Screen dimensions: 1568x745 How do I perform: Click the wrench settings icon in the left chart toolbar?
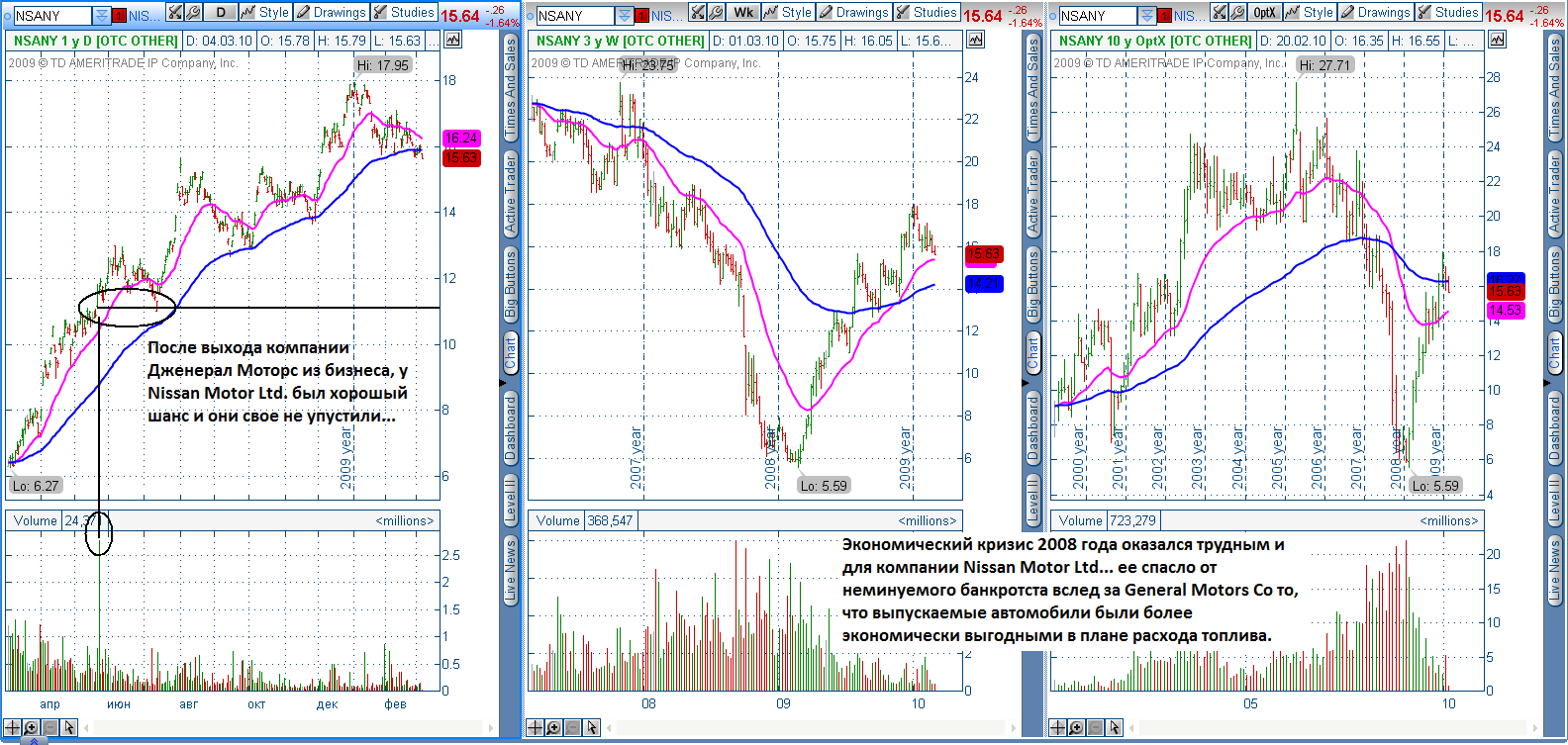tap(193, 13)
